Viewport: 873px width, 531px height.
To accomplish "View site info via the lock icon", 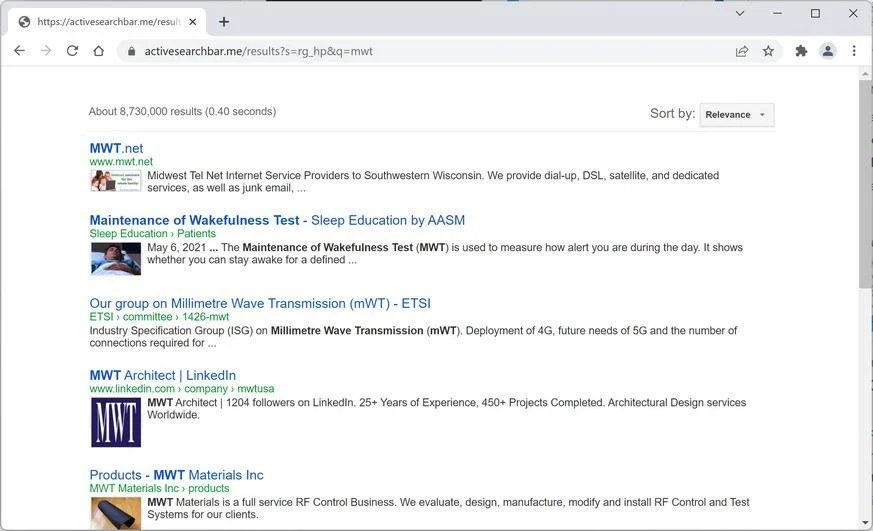I will pyautogui.click(x=131, y=51).
